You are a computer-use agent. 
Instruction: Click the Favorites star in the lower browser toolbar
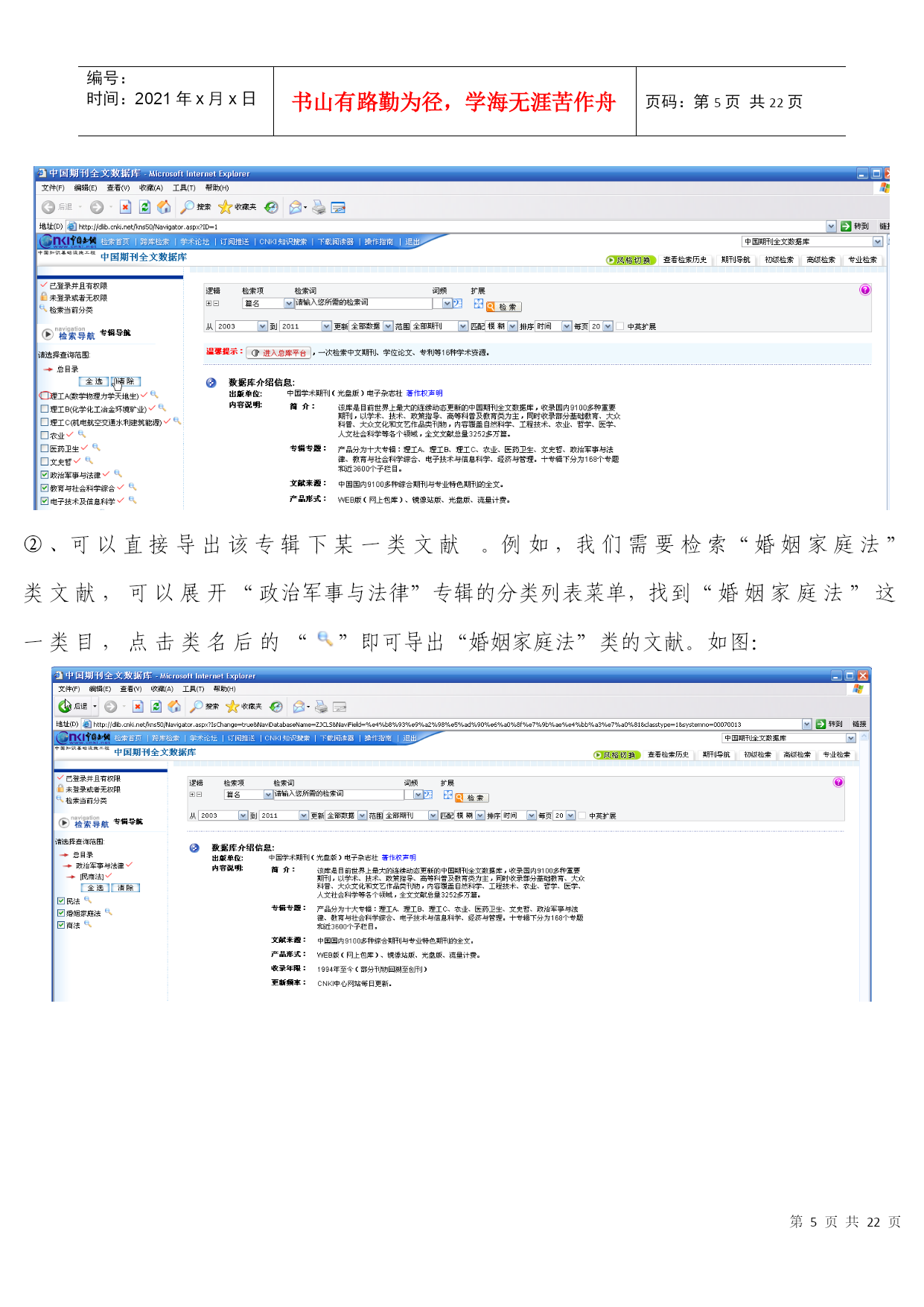tap(232, 706)
